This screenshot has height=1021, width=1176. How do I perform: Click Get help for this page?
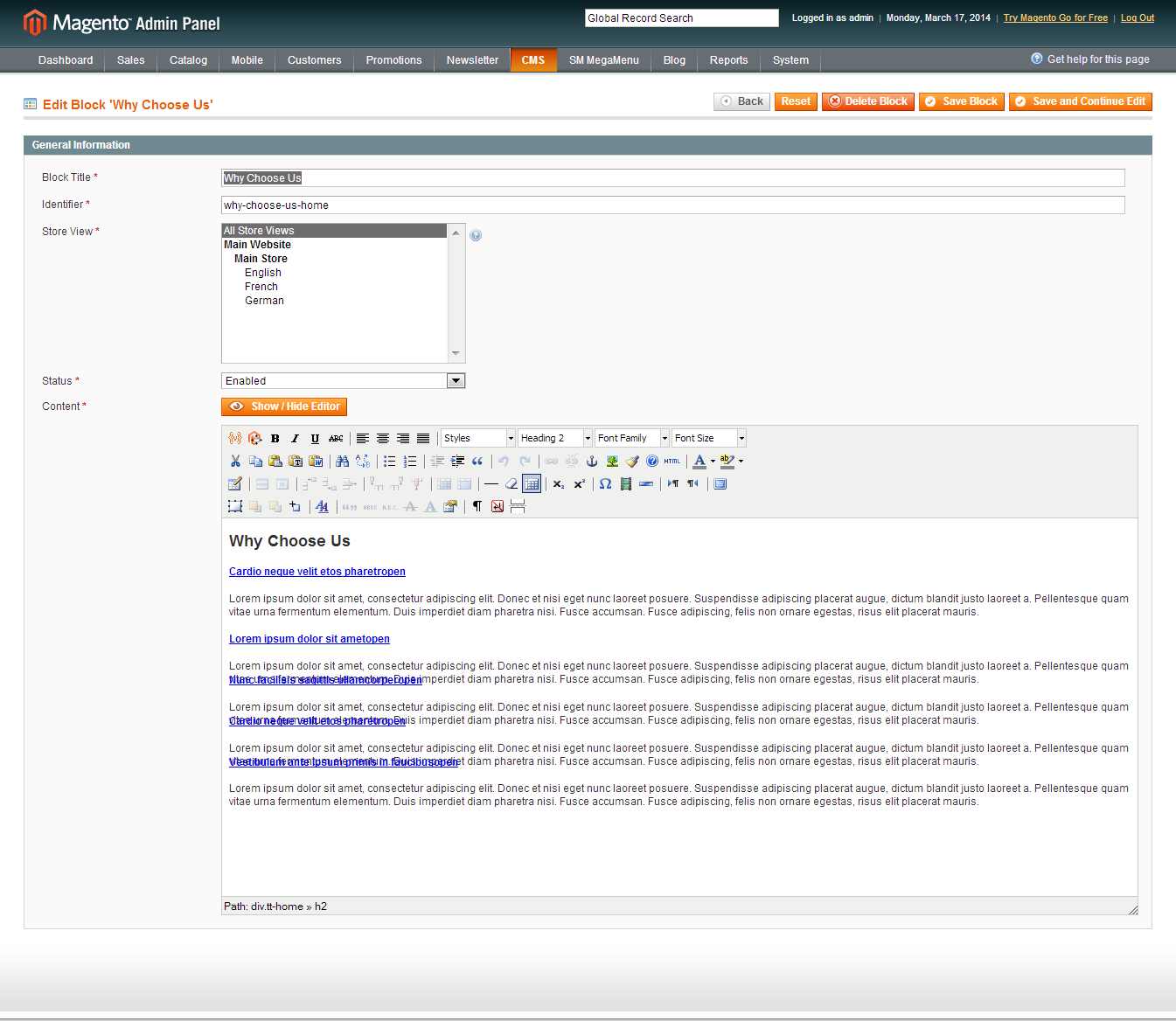(1090, 59)
